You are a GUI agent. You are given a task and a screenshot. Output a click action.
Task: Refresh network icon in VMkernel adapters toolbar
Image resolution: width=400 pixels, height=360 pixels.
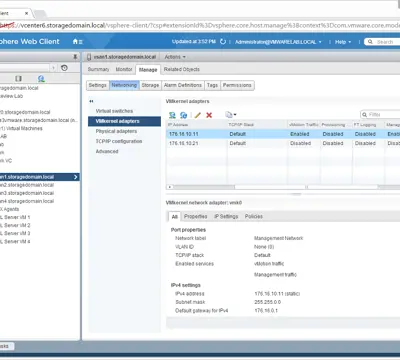[x=183, y=115]
